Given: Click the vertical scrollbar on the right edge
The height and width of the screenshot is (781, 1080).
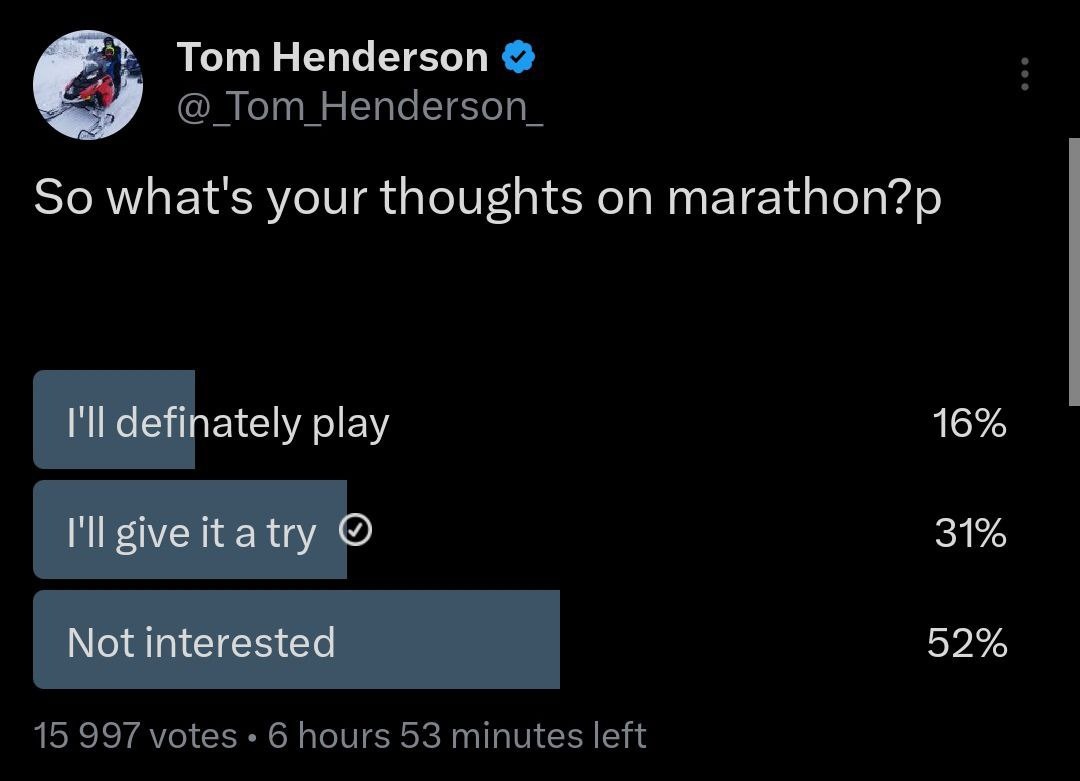Looking at the screenshot, I should pos(1073,270).
